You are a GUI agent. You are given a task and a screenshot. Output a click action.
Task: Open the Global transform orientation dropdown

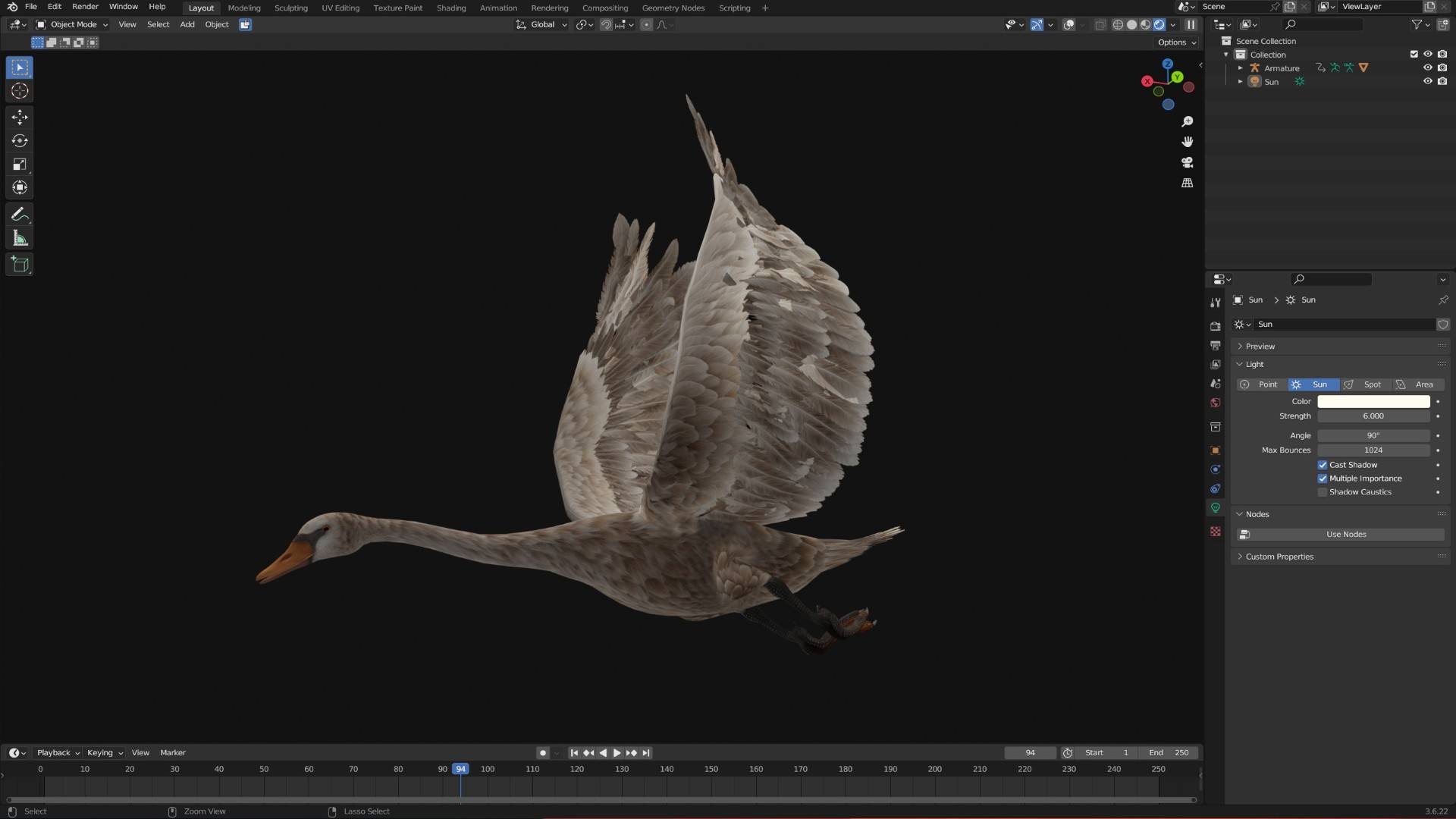pyautogui.click(x=541, y=24)
